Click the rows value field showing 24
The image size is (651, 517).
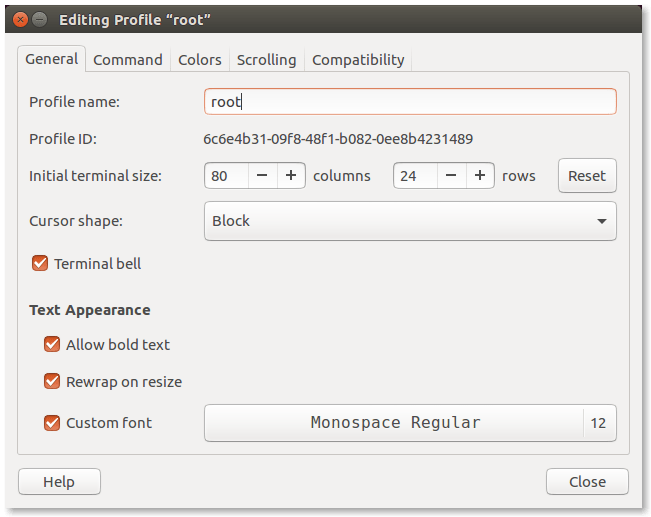click(x=416, y=176)
